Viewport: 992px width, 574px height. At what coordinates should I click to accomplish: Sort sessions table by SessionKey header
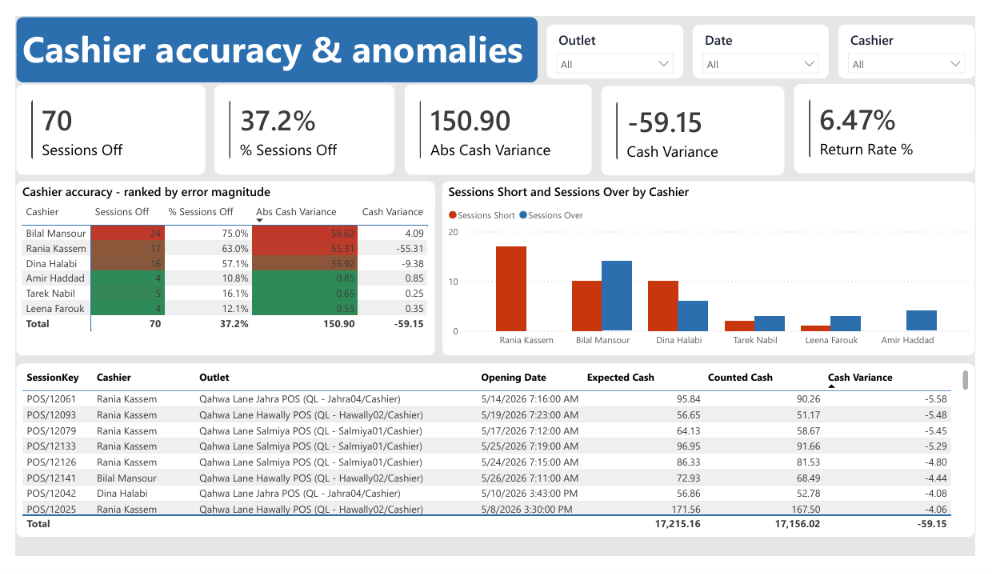pos(53,377)
